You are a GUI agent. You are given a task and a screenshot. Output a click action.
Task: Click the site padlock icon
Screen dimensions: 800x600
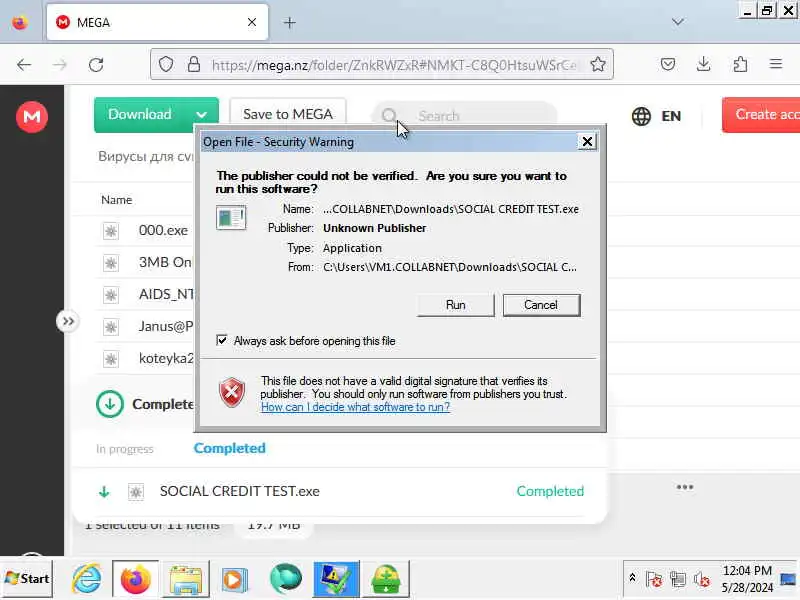coord(194,64)
